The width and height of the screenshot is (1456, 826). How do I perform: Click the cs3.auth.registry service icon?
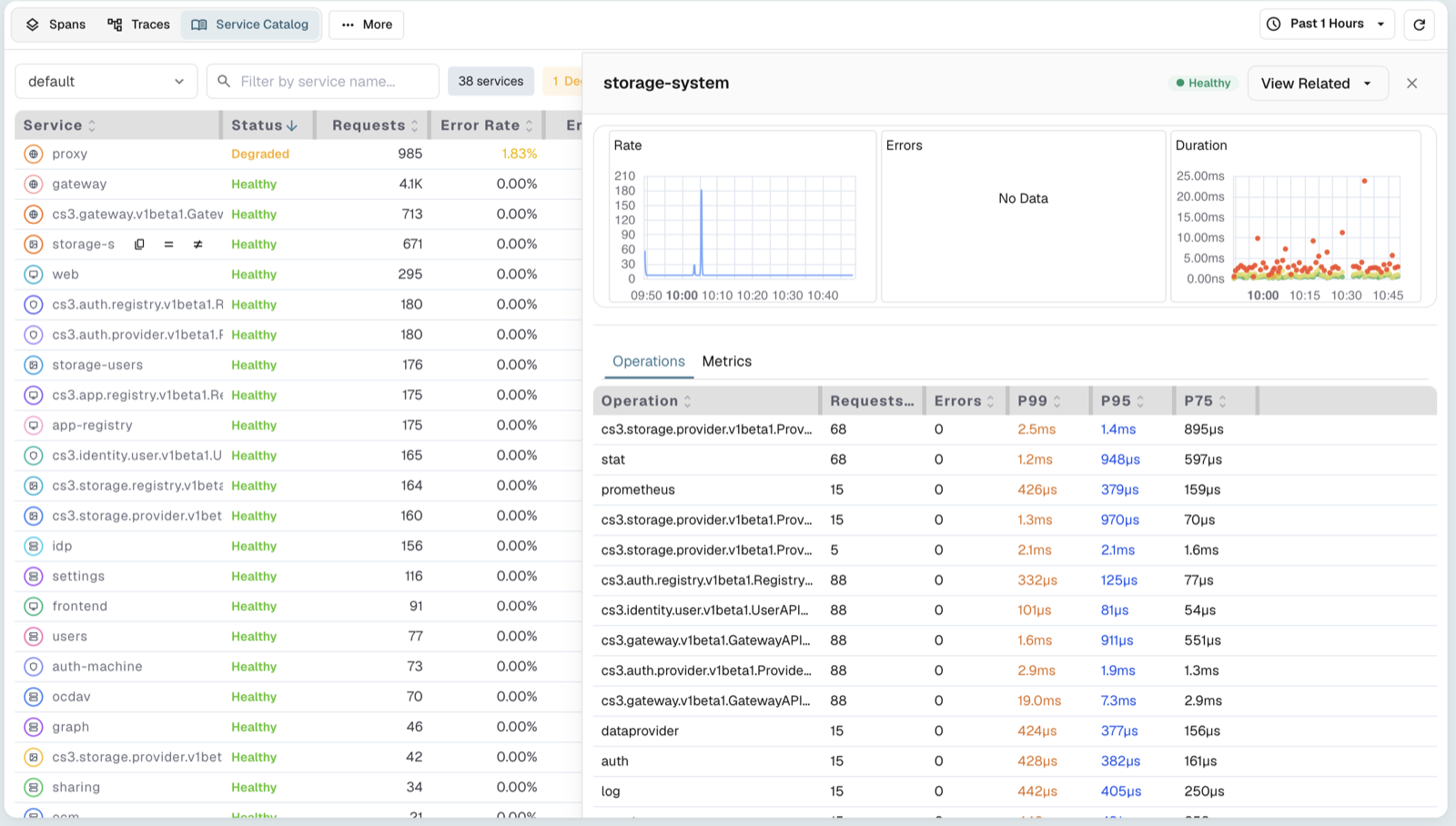[34, 305]
